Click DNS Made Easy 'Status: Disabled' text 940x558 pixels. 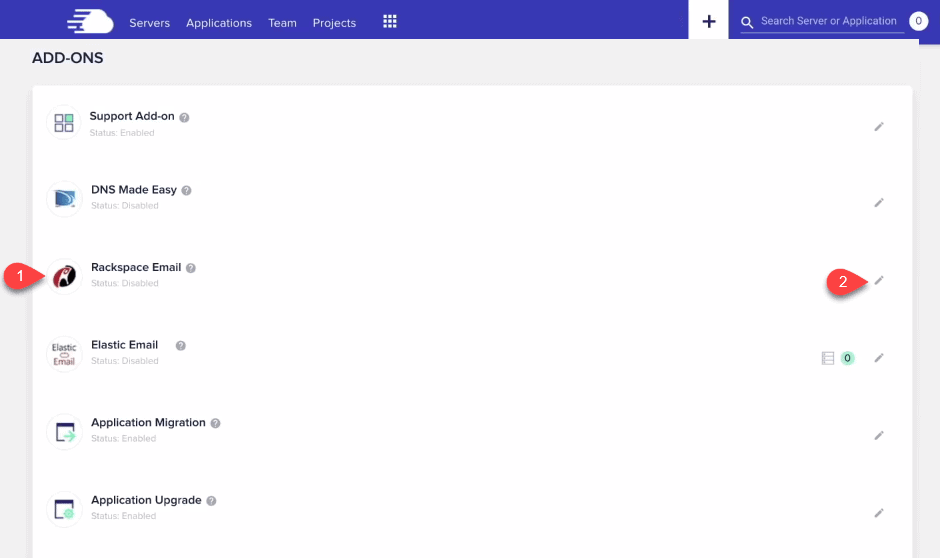(125, 206)
